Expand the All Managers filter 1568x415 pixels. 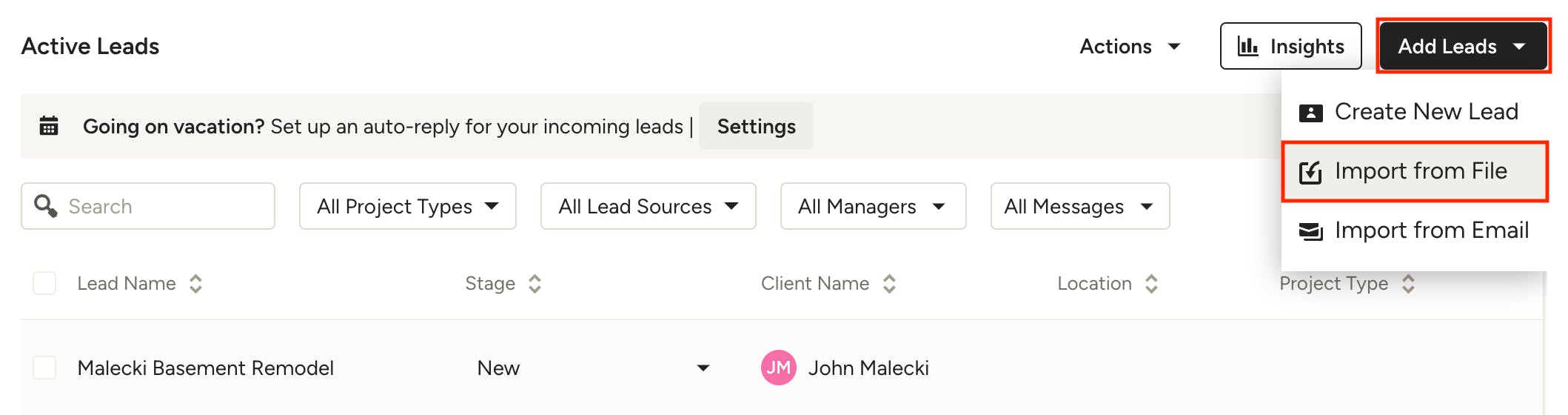(x=873, y=206)
